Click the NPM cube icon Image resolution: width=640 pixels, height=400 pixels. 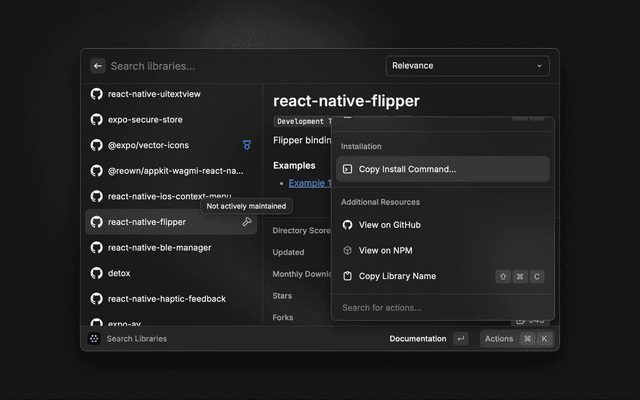coord(347,250)
